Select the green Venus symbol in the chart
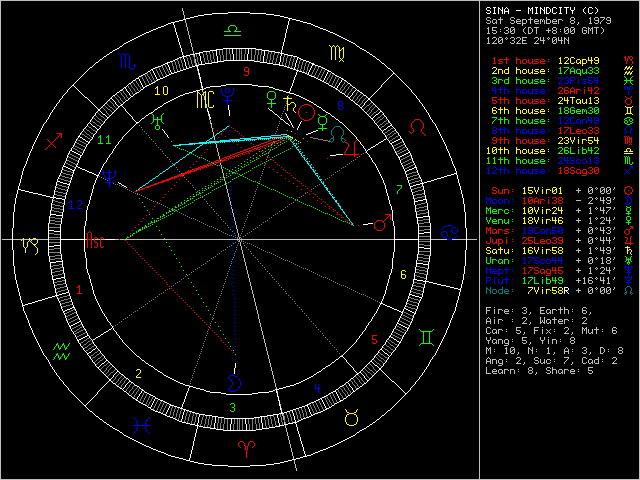Screen dimensions: 640x480 [271, 99]
